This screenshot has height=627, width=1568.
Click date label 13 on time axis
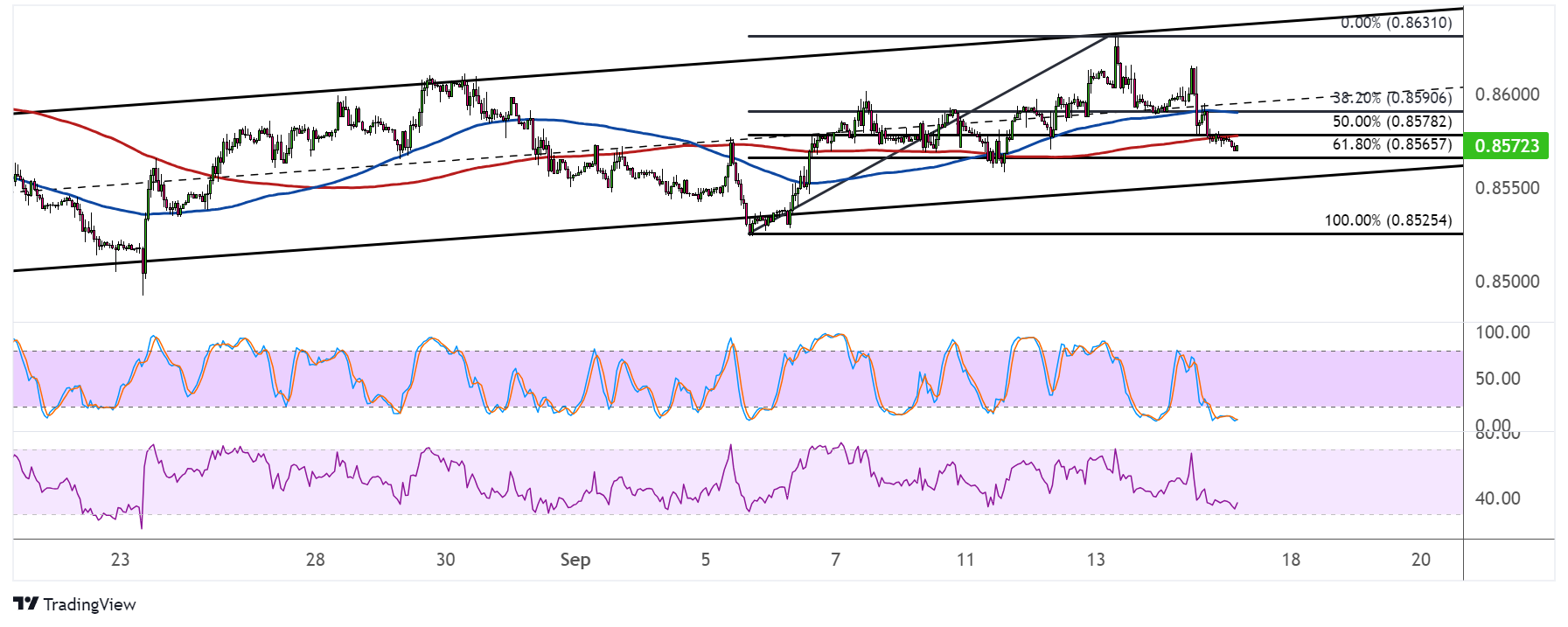point(1096,560)
